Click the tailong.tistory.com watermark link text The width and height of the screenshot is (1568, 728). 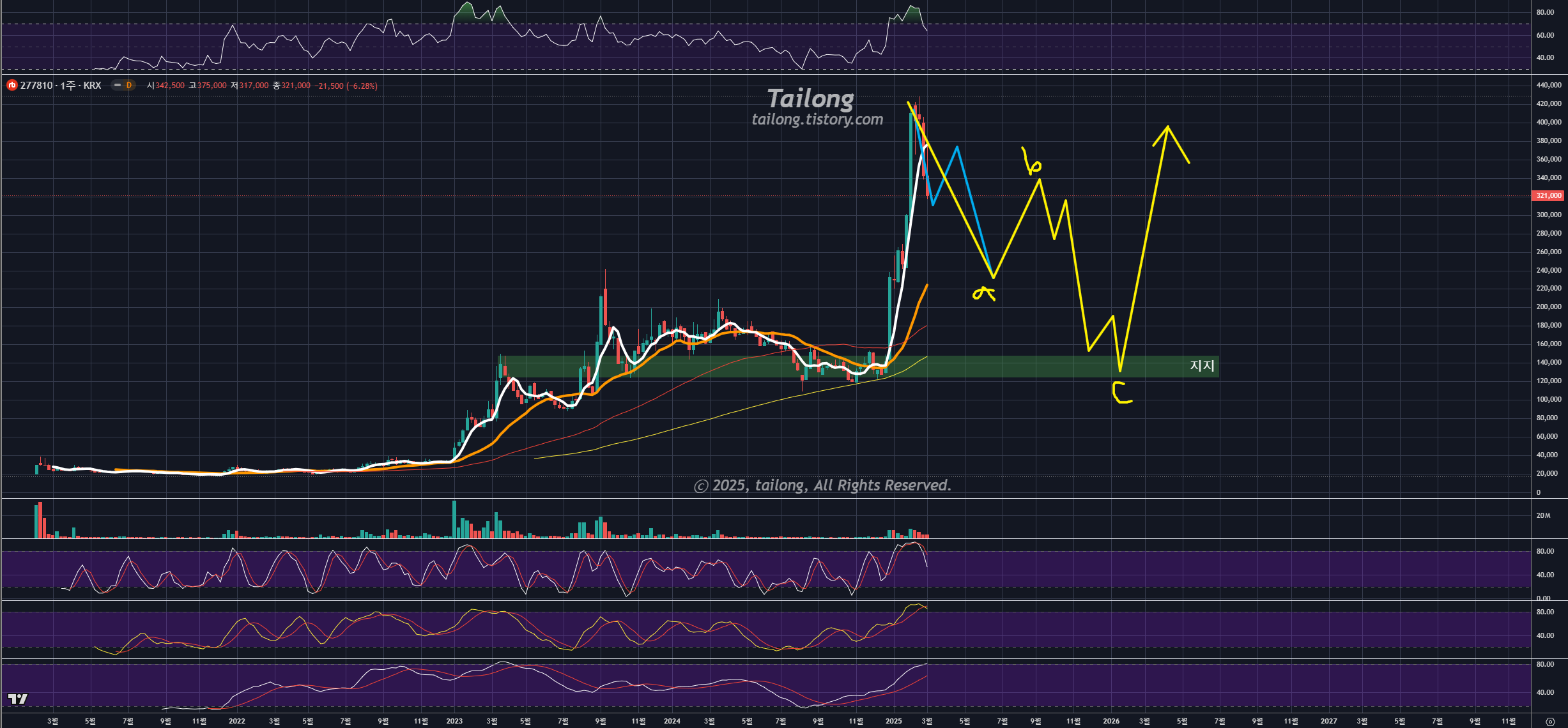(x=817, y=119)
